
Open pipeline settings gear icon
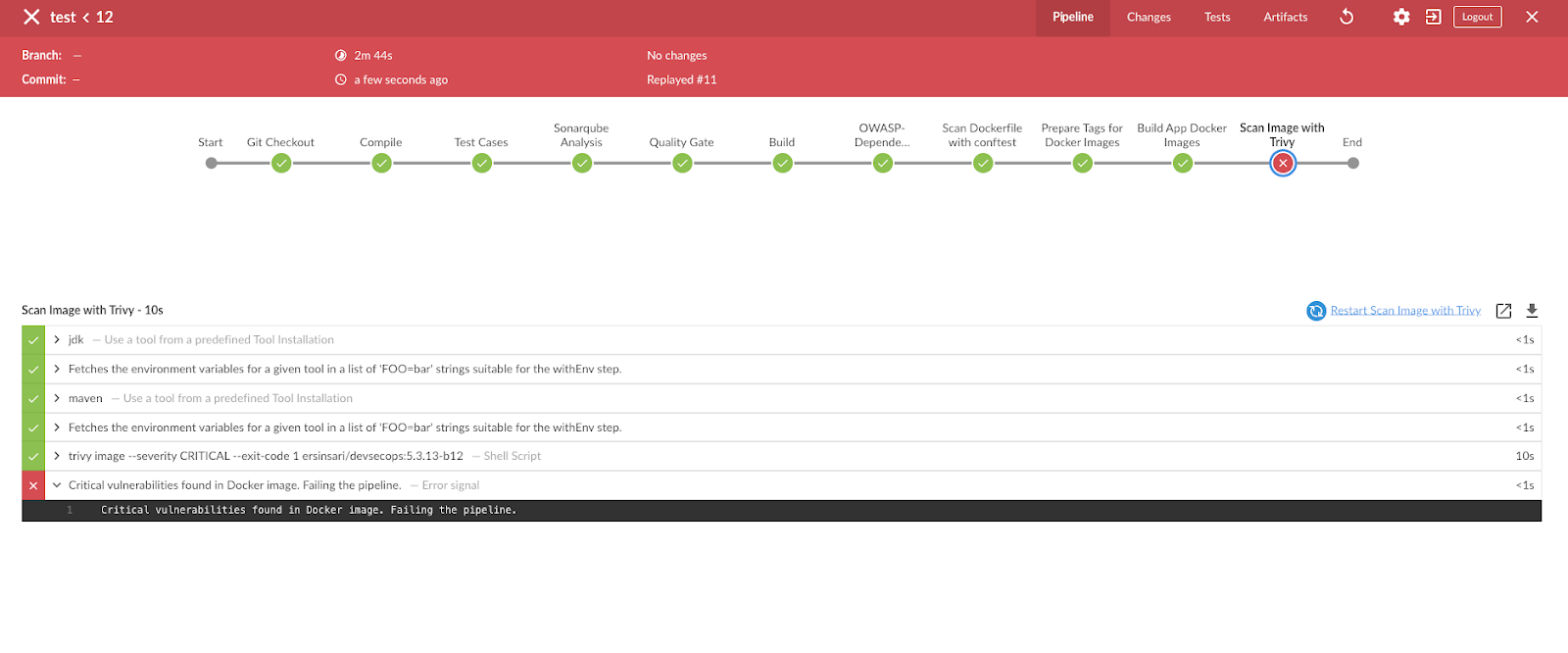1401,17
